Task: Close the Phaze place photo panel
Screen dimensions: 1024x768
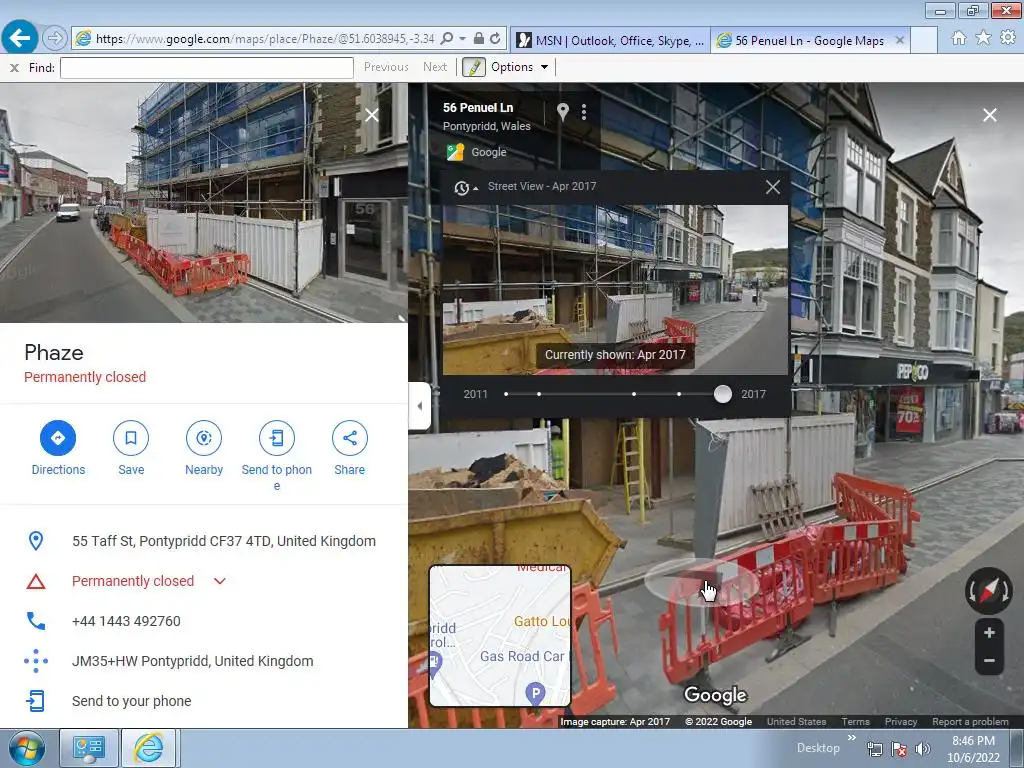Action: (x=372, y=116)
